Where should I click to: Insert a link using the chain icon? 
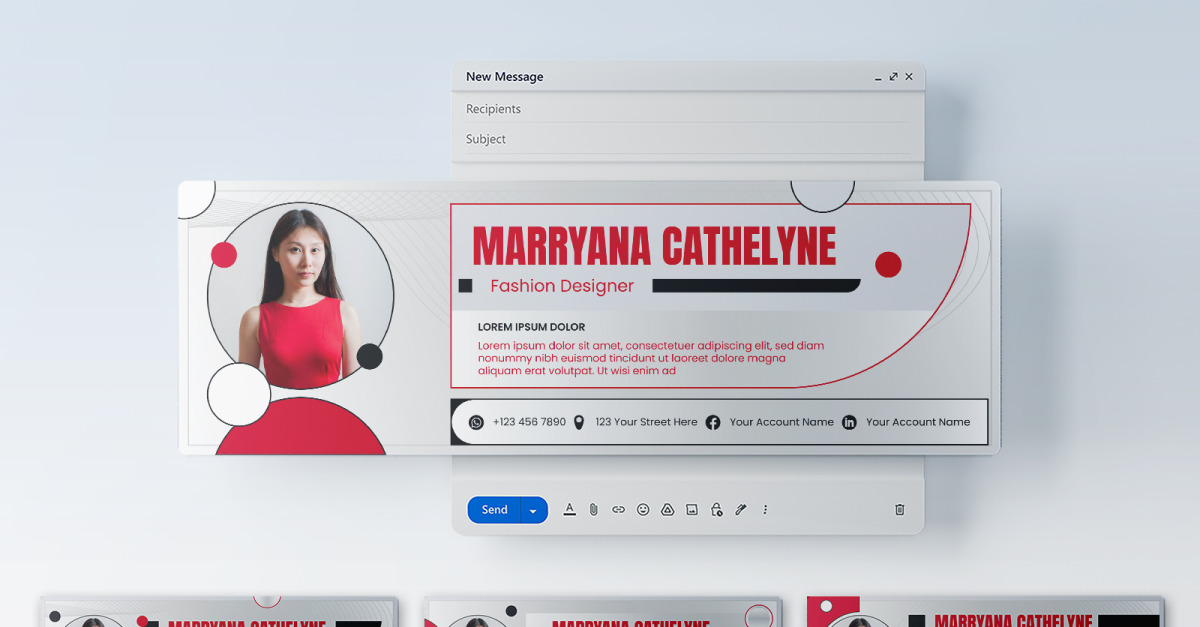(x=618, y=510)
